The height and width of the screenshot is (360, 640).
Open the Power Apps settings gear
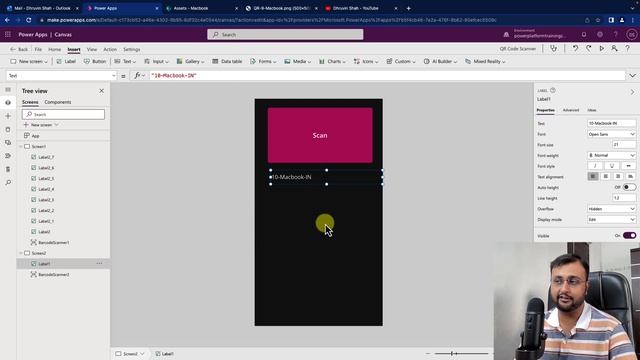pos(600,35)
